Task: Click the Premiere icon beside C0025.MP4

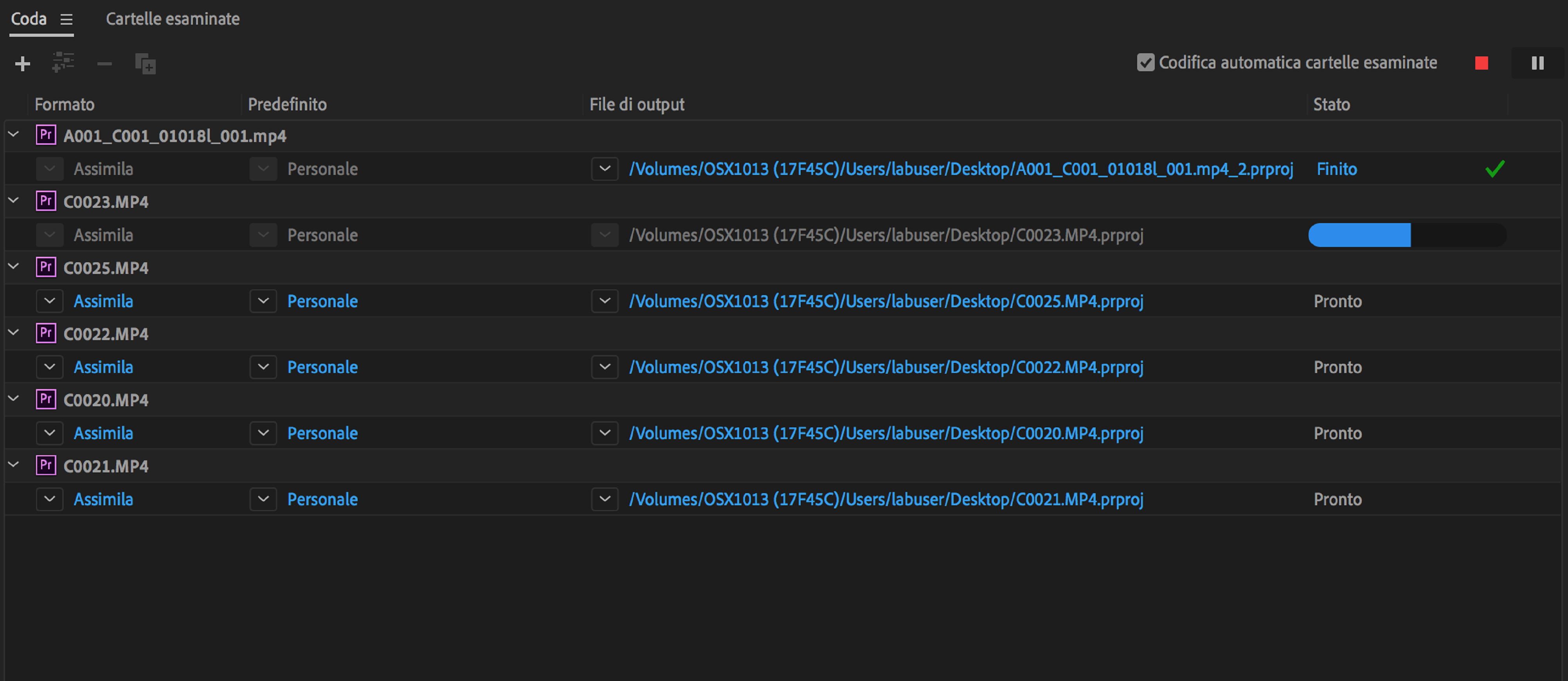Action: pos(46,267)
